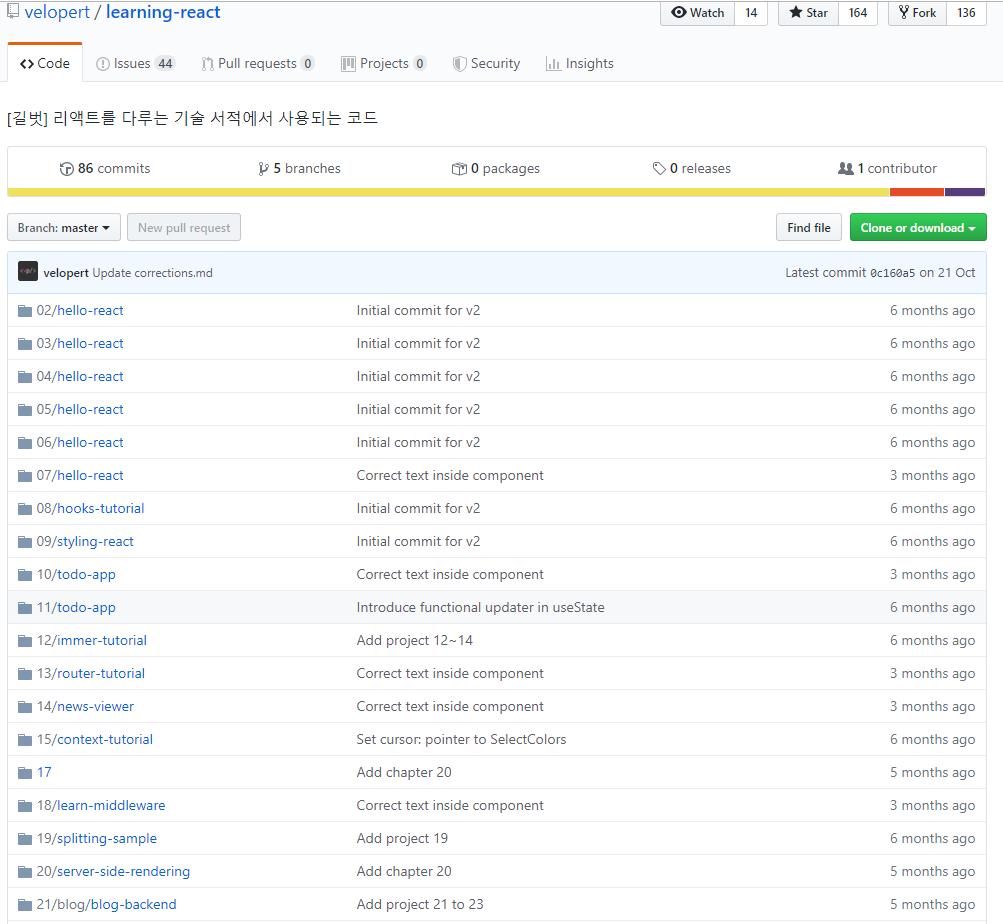Open the Update corrections.md commit message

pyautogui.click(x=152, y=273)
